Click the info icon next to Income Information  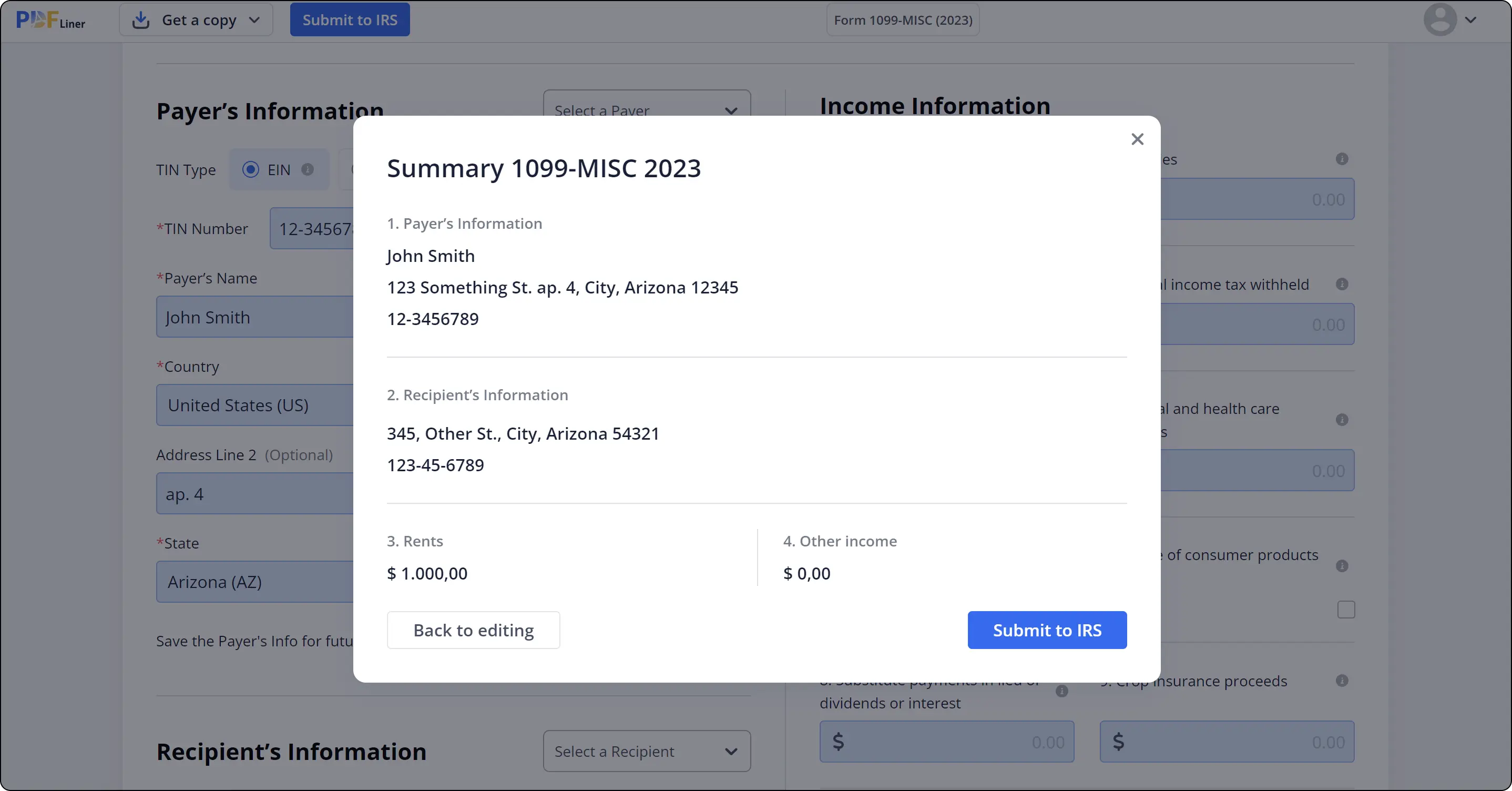click(x=1343, y=159)
